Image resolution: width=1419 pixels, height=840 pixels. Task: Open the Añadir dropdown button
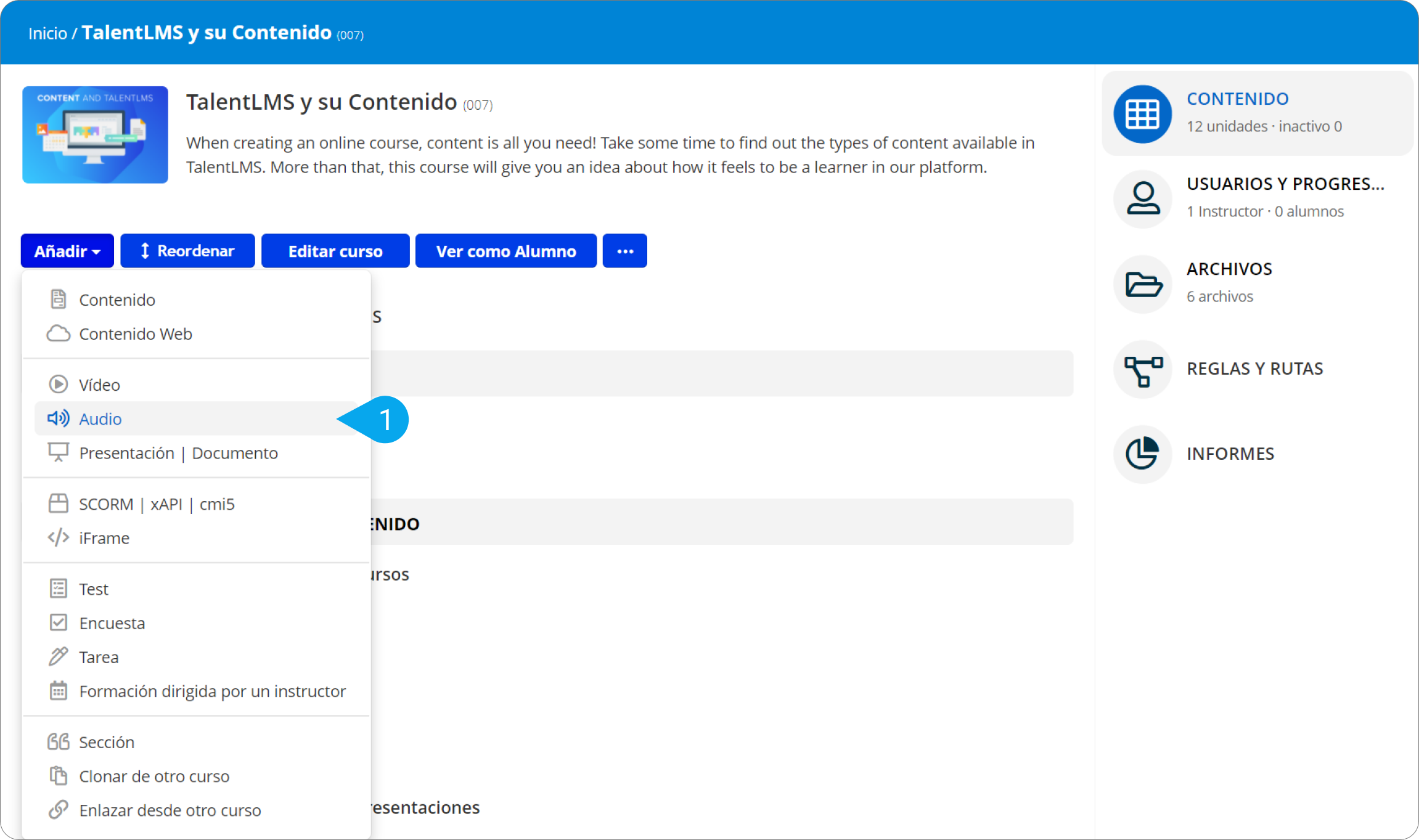67,251
